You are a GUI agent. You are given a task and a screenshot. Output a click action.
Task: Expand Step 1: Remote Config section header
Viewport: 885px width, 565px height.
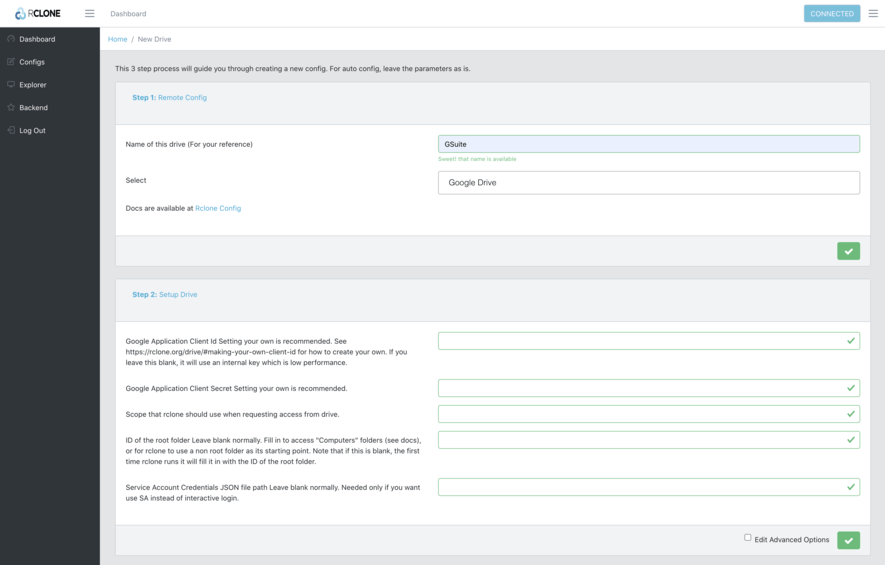click(x=169, y=98)
